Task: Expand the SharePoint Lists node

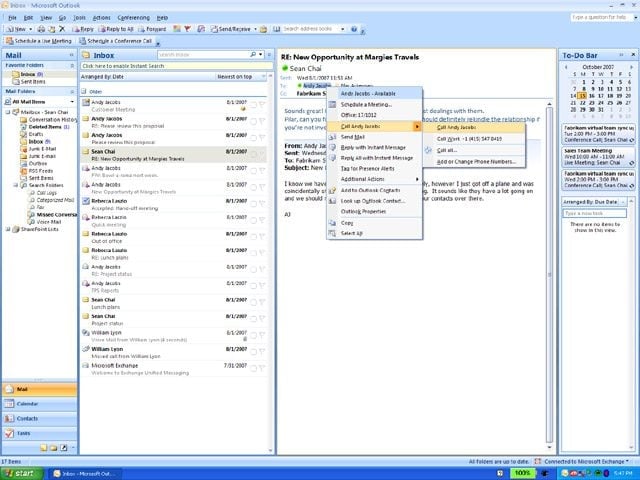Action: (8, 229)
